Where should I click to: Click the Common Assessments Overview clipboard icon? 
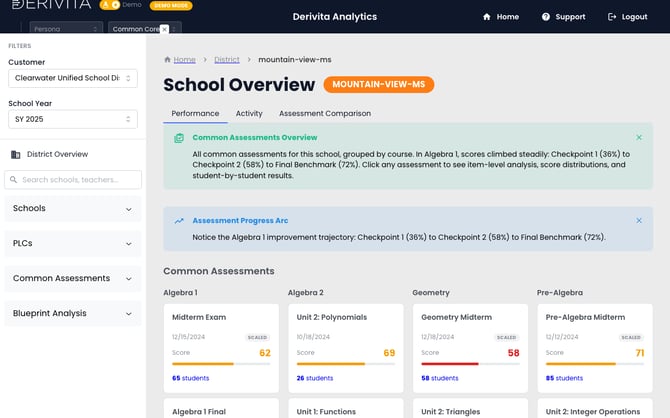[179, 138]
